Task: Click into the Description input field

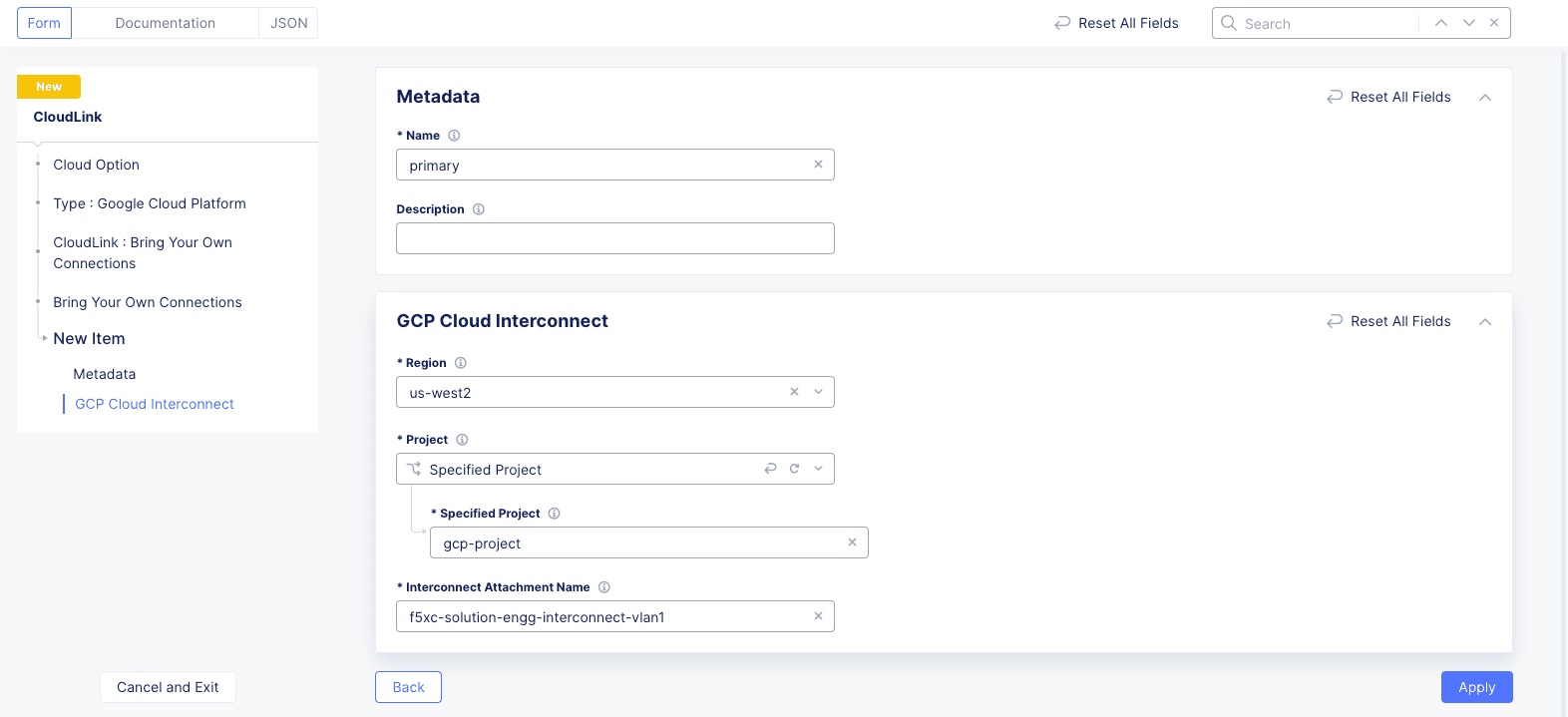Action: 614,238
